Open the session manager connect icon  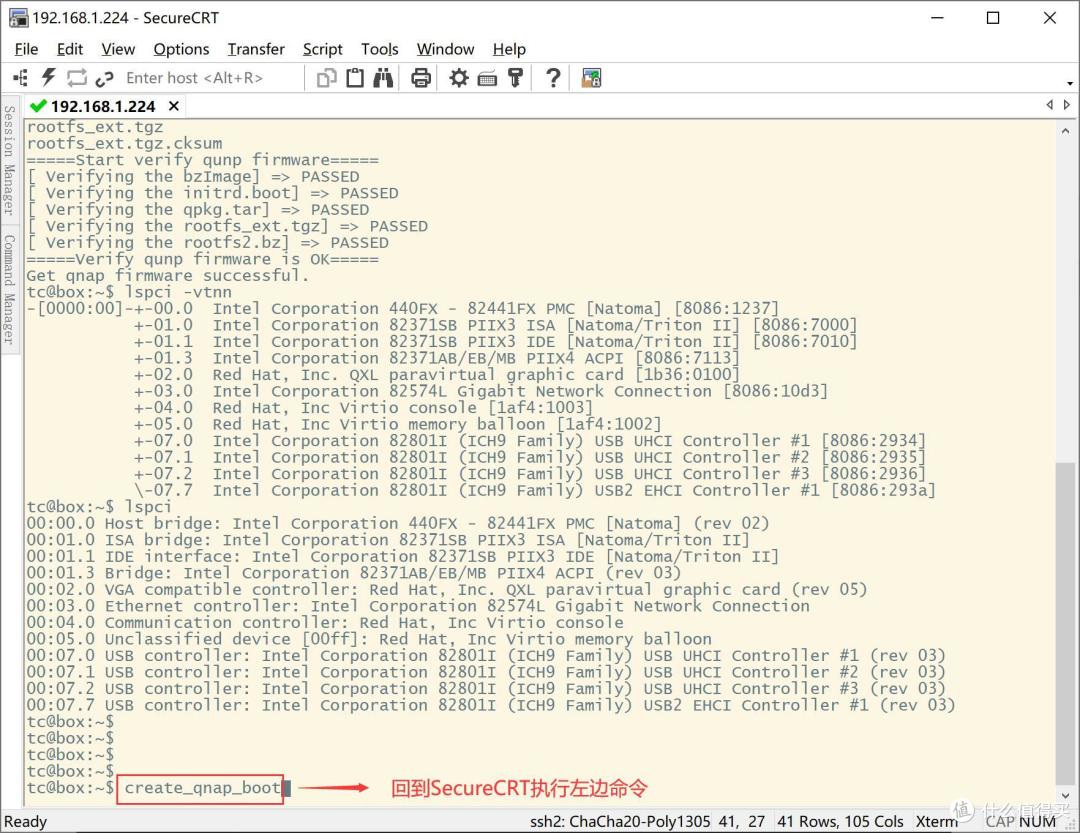coord(20,78)
